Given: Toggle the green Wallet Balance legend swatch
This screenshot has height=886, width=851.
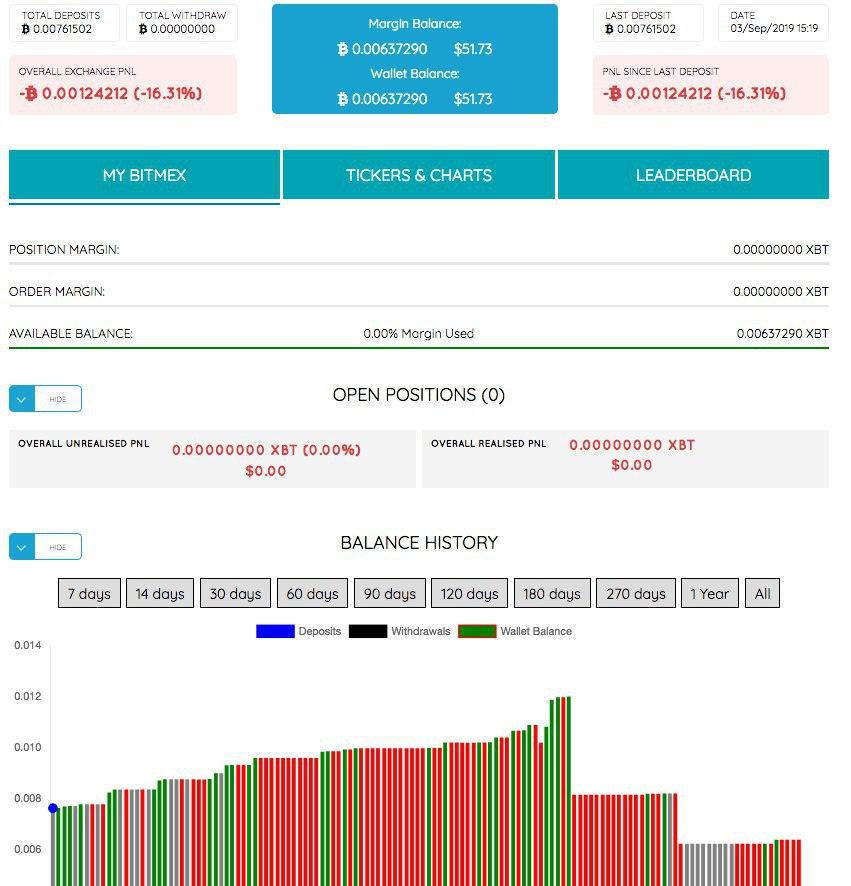Looking at the screenshot, I should [477, 631].
